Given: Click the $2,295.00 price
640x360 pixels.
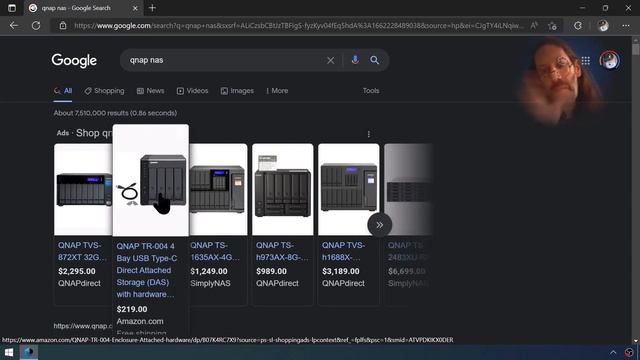Looking at the screenshot, I should click(77, 271).
